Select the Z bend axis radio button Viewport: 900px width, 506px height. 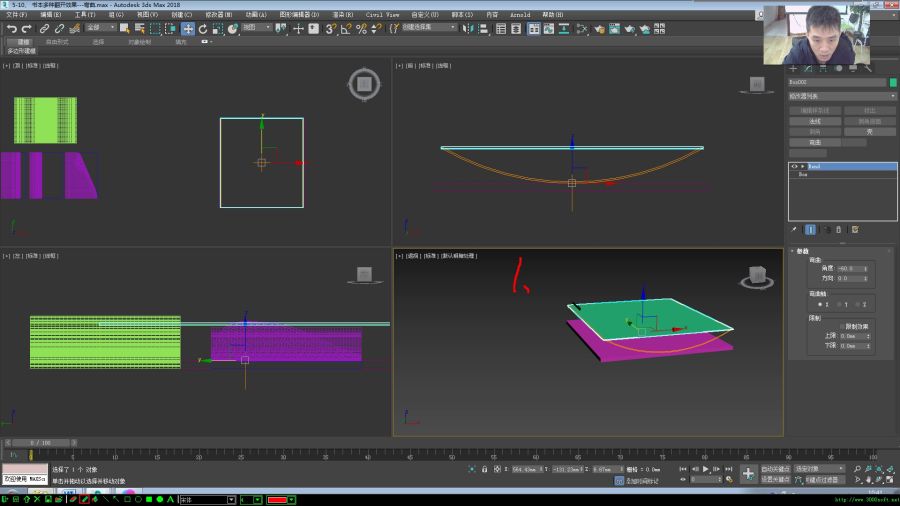[858, 305]
